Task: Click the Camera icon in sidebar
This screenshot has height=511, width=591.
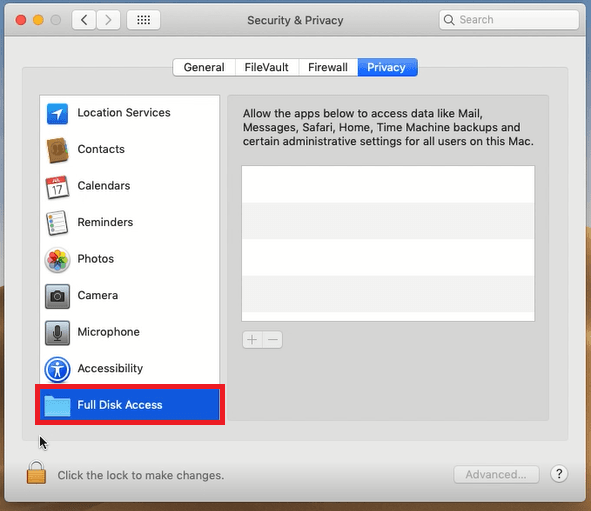Action: click(57, 296)
